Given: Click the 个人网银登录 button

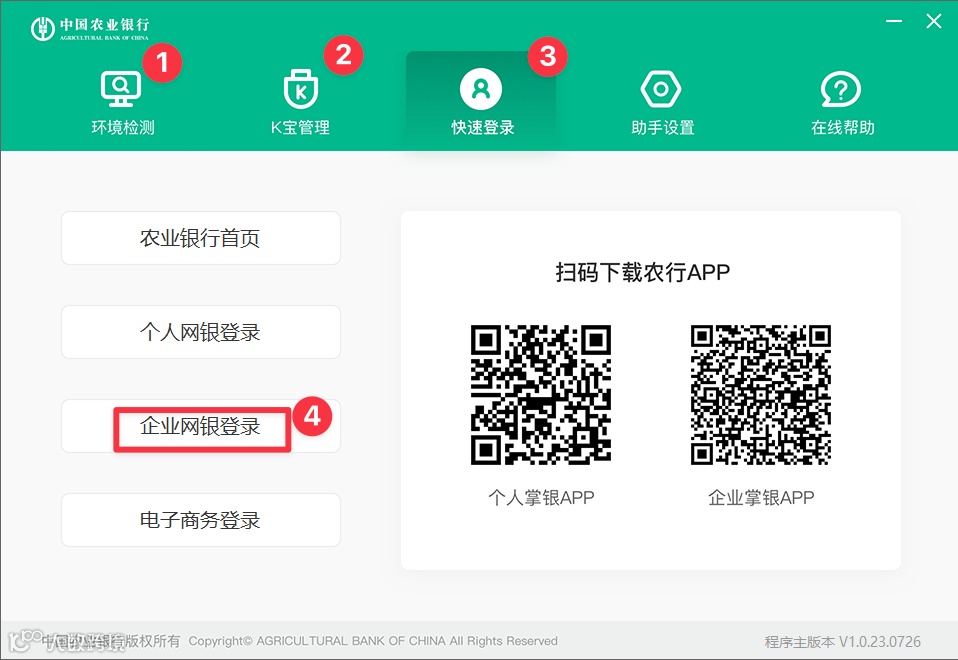Looking at the screenshot, I should click(201, 332).
